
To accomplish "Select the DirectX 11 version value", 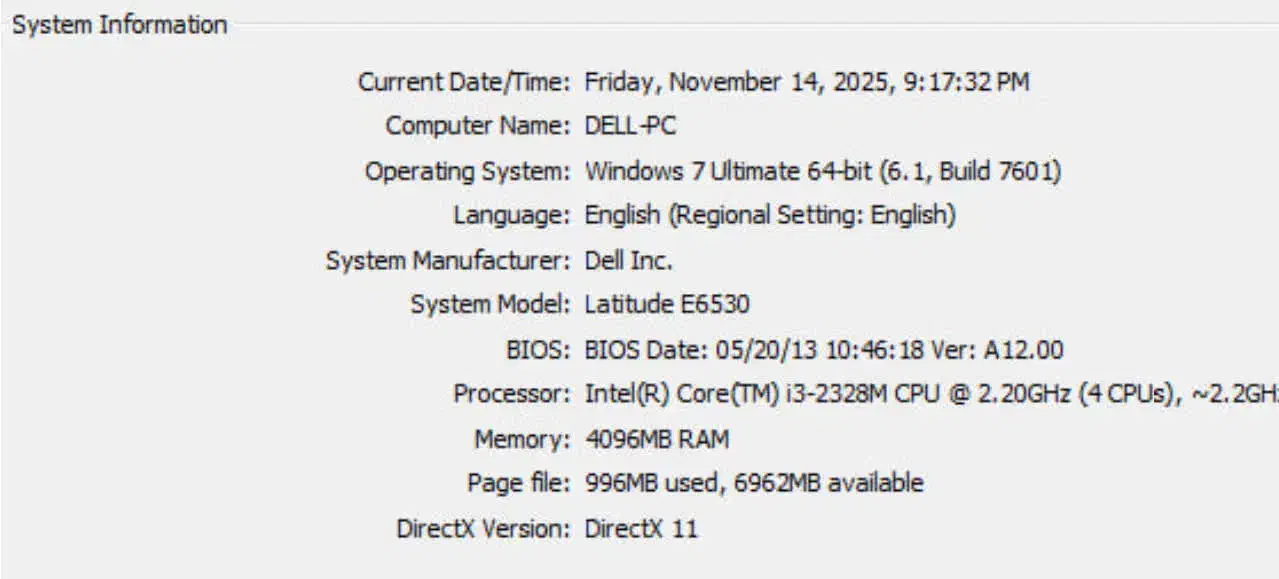I will [x=640, y=529].
